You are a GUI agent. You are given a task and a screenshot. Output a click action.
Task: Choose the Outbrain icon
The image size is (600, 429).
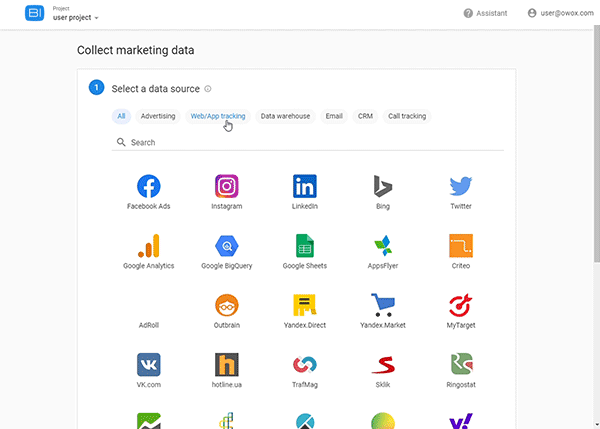pyautogui.click(x=227, y=305)
